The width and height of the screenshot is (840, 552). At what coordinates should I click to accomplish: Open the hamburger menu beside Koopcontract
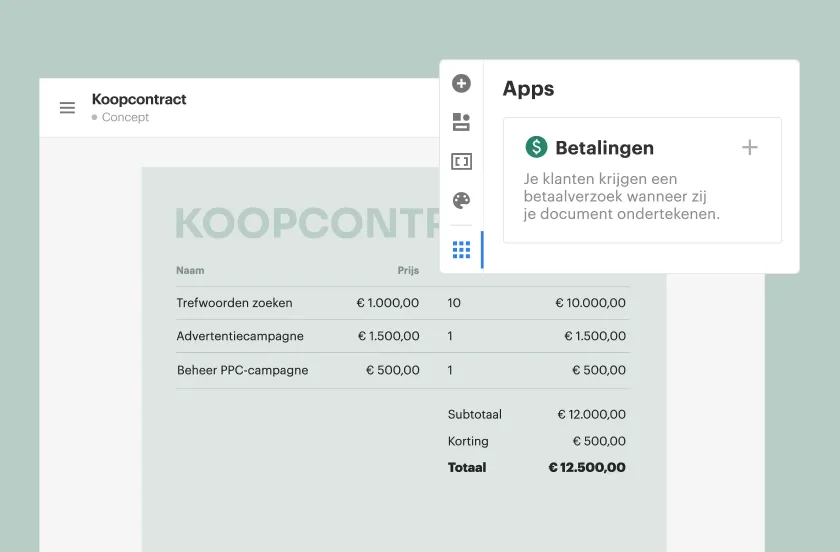67,108
